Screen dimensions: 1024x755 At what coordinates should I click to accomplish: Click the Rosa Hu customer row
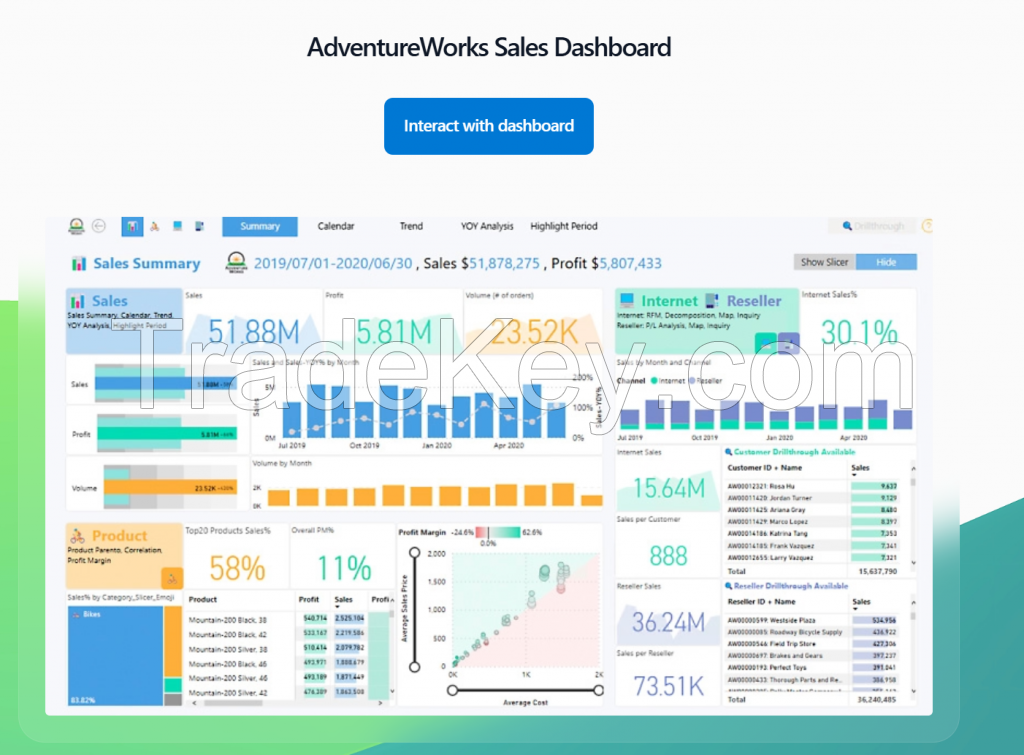812,486
